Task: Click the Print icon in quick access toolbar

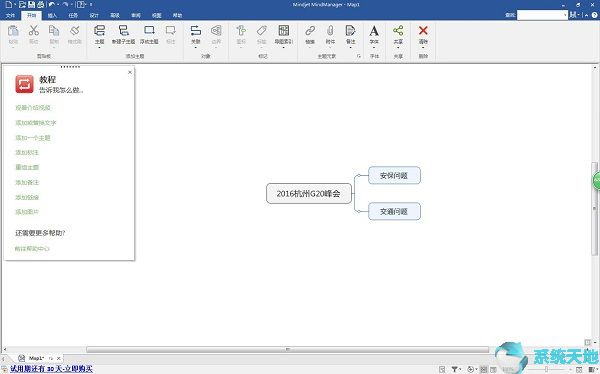Action: [x=41, y=5]
